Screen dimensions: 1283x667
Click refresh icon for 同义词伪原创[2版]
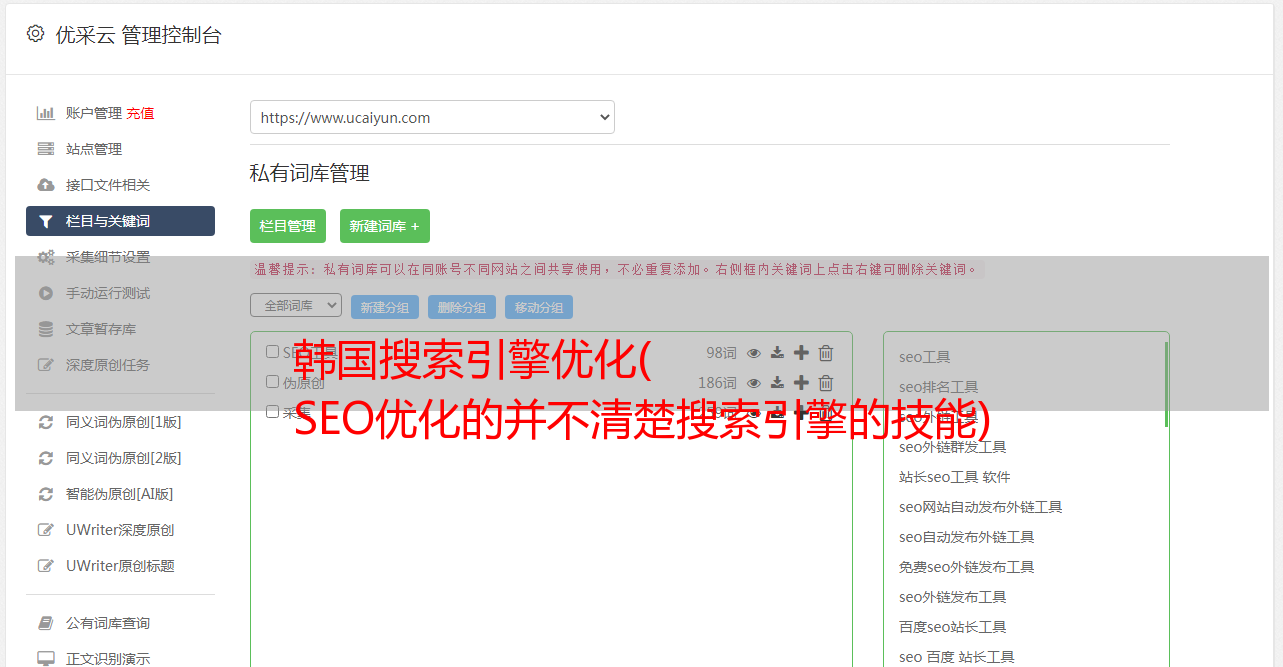46,458
